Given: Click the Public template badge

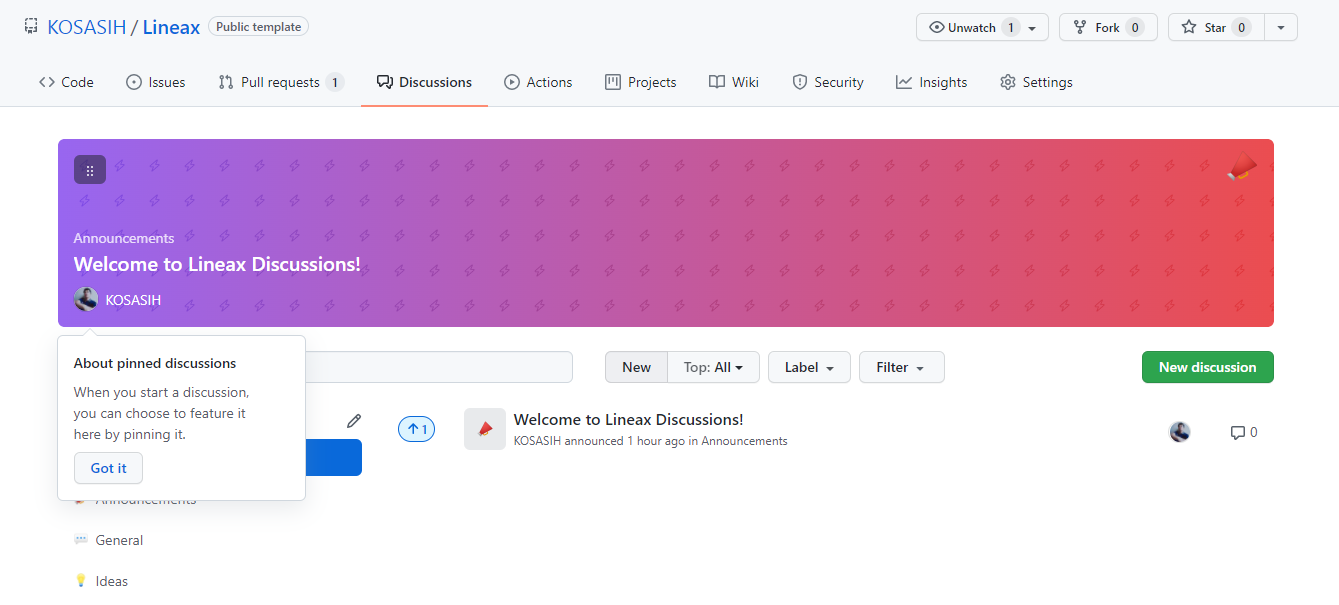Looking at the screenshot, I should [x=258, y=27].
